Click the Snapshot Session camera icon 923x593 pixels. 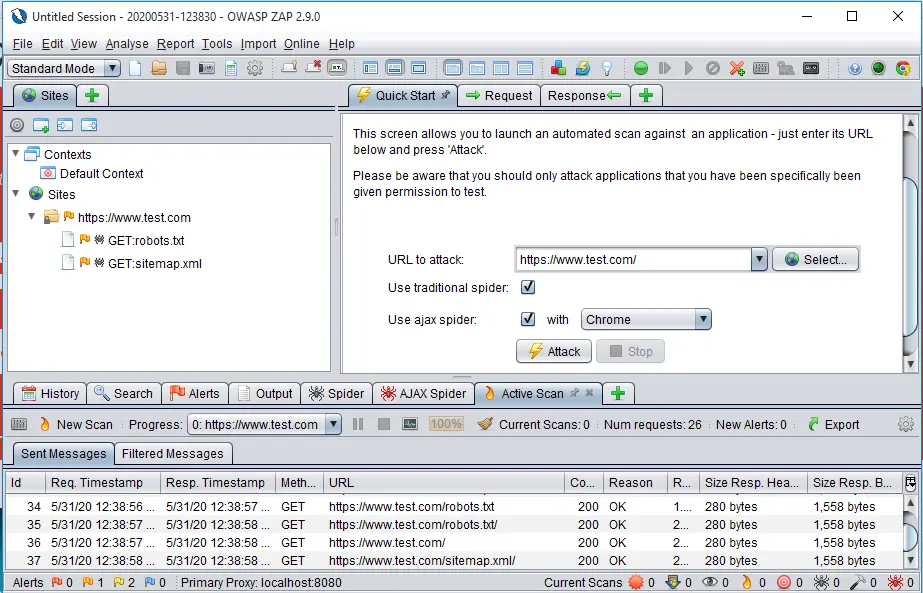click(207, 68)
